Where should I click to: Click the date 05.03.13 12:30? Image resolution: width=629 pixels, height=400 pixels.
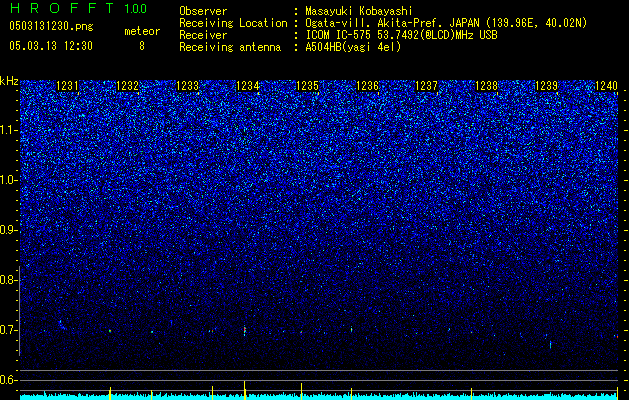[51, 46]
